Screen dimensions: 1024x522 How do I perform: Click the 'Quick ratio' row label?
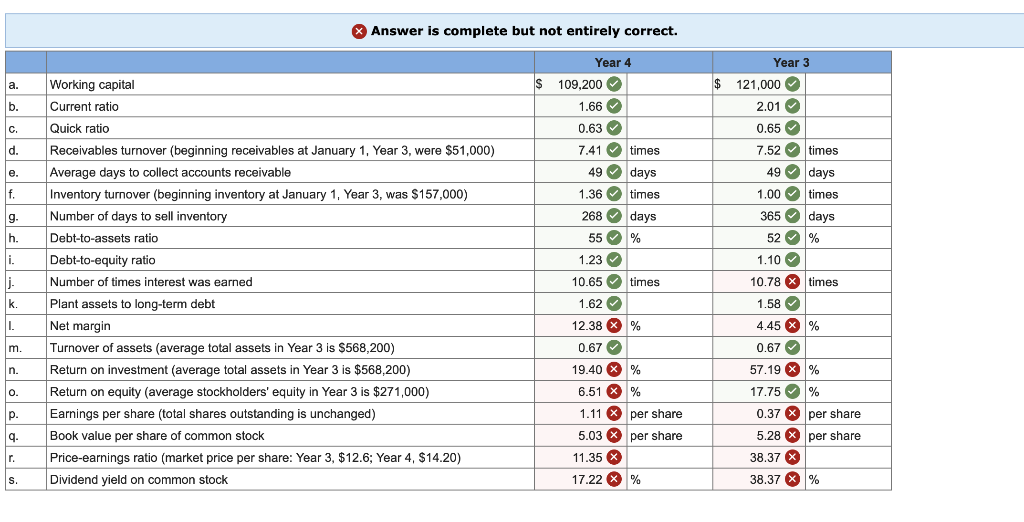[80, 129]
